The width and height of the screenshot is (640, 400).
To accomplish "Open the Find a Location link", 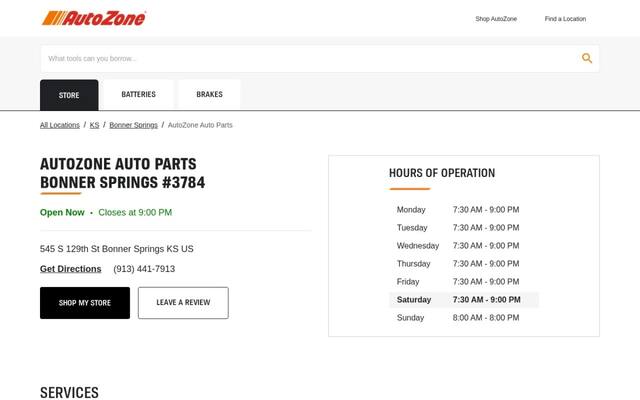I will tap(565, 19).
